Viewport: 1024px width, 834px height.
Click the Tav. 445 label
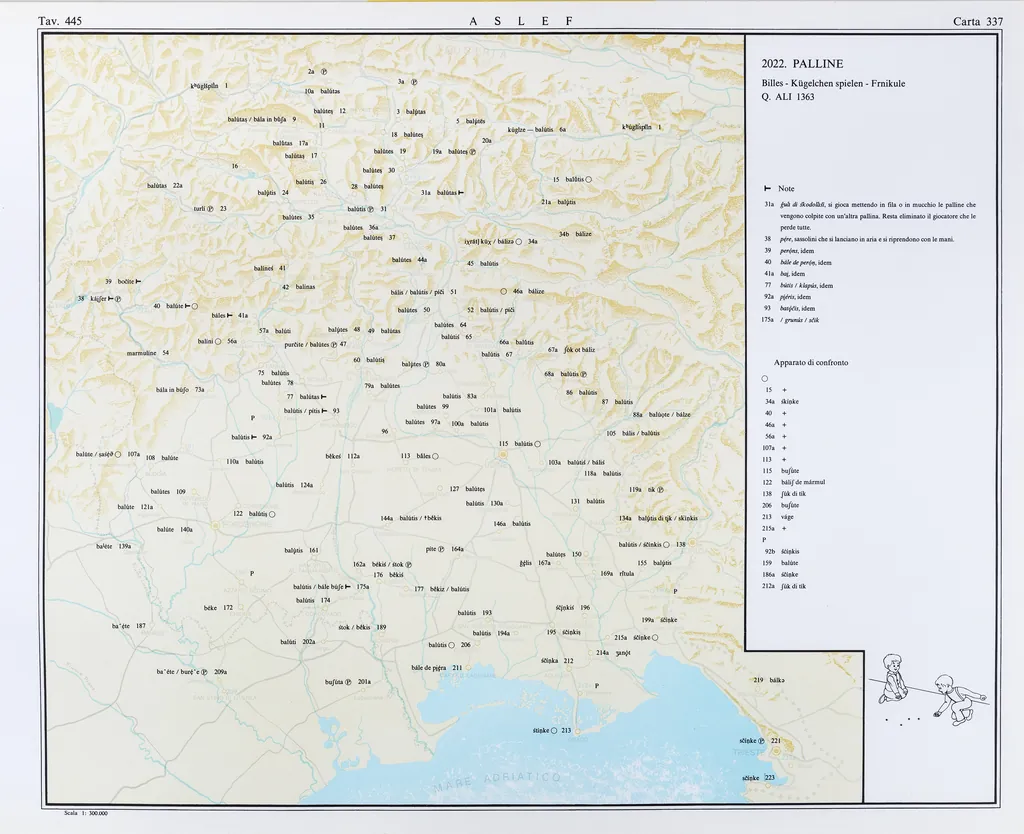pos(59,21)
